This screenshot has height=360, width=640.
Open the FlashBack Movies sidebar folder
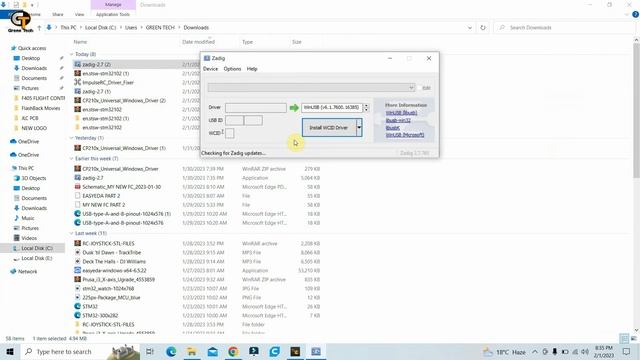[x=40, y=108]
